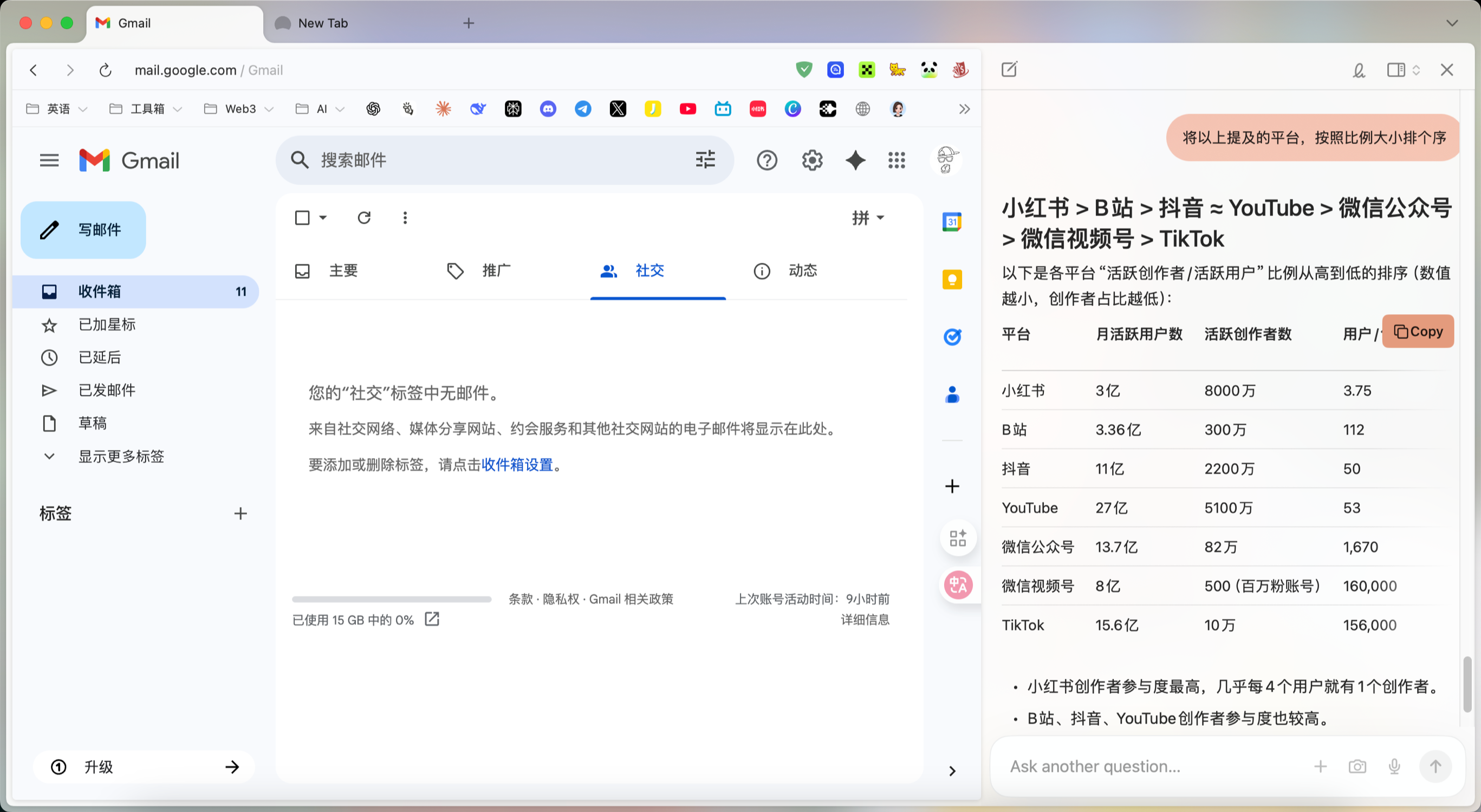
Task: Expand the 工具箱 bookmarks folder
Action: click(x=146, y=109)
